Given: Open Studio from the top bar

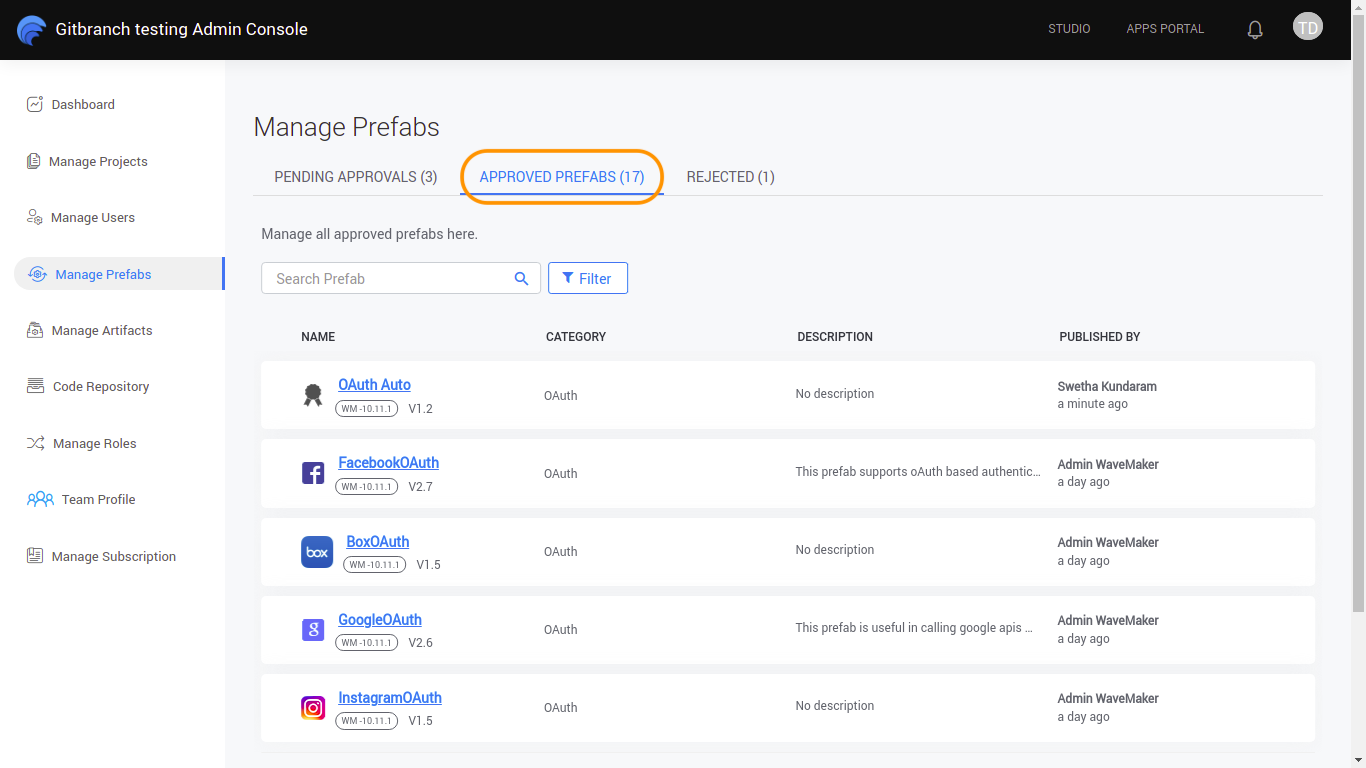Looking at the screenshot, I should point(1069,29).
